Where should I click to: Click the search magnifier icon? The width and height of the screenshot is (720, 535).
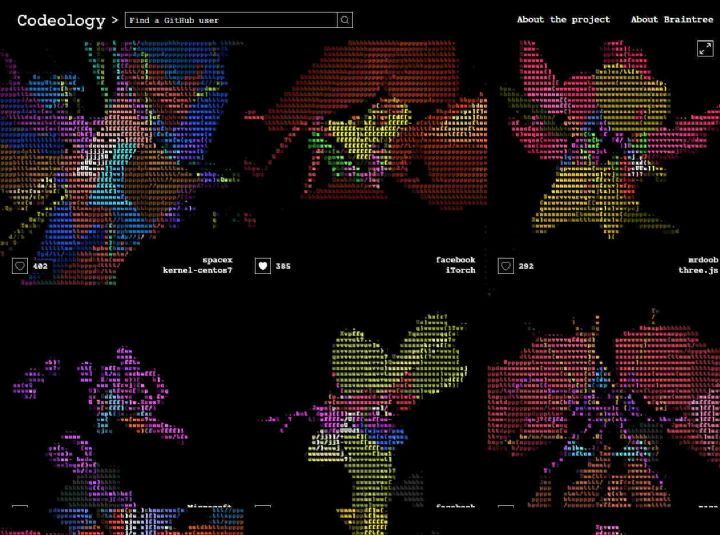click(345, 20)
